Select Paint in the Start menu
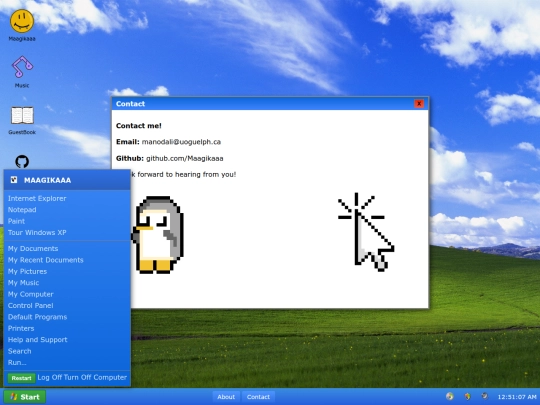Viewport: 540px width, 405px height. coord(16,221)
